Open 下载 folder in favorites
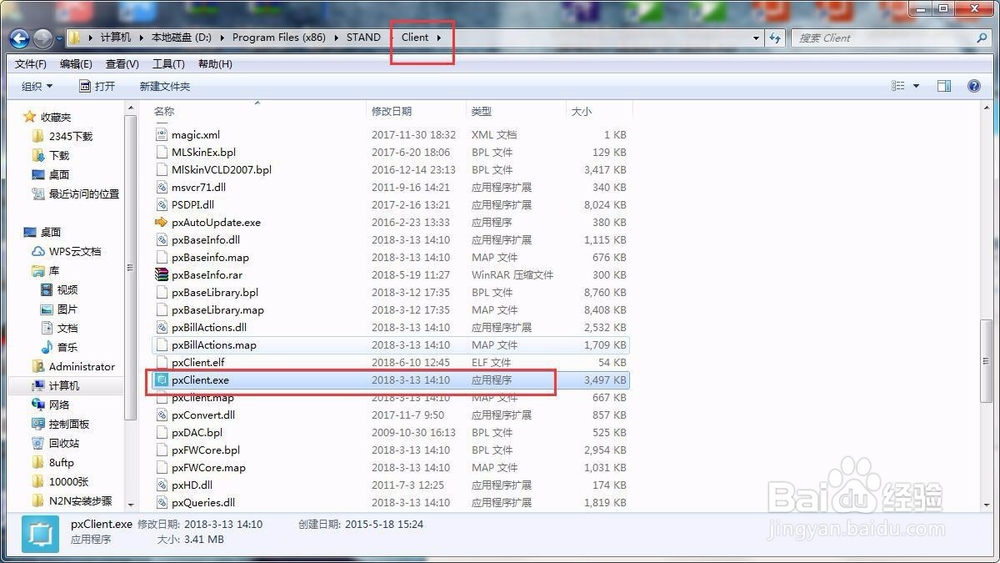The height and width of the screenshot is (563, 1000). 51,155
